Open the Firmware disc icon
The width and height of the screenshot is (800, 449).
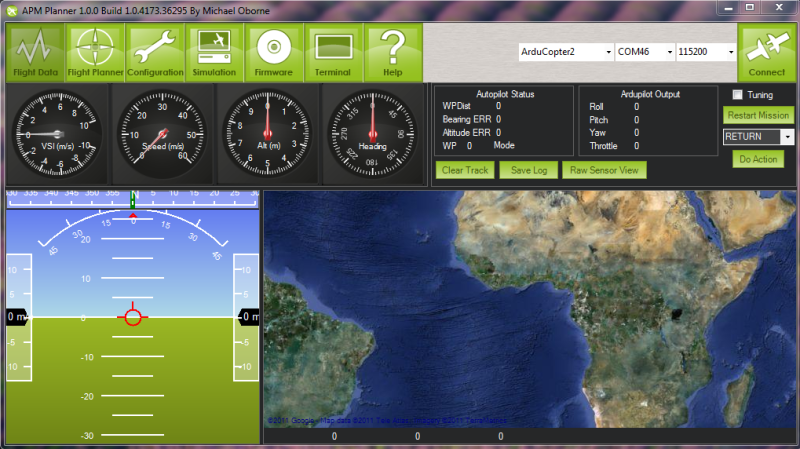tap(273, 52)
